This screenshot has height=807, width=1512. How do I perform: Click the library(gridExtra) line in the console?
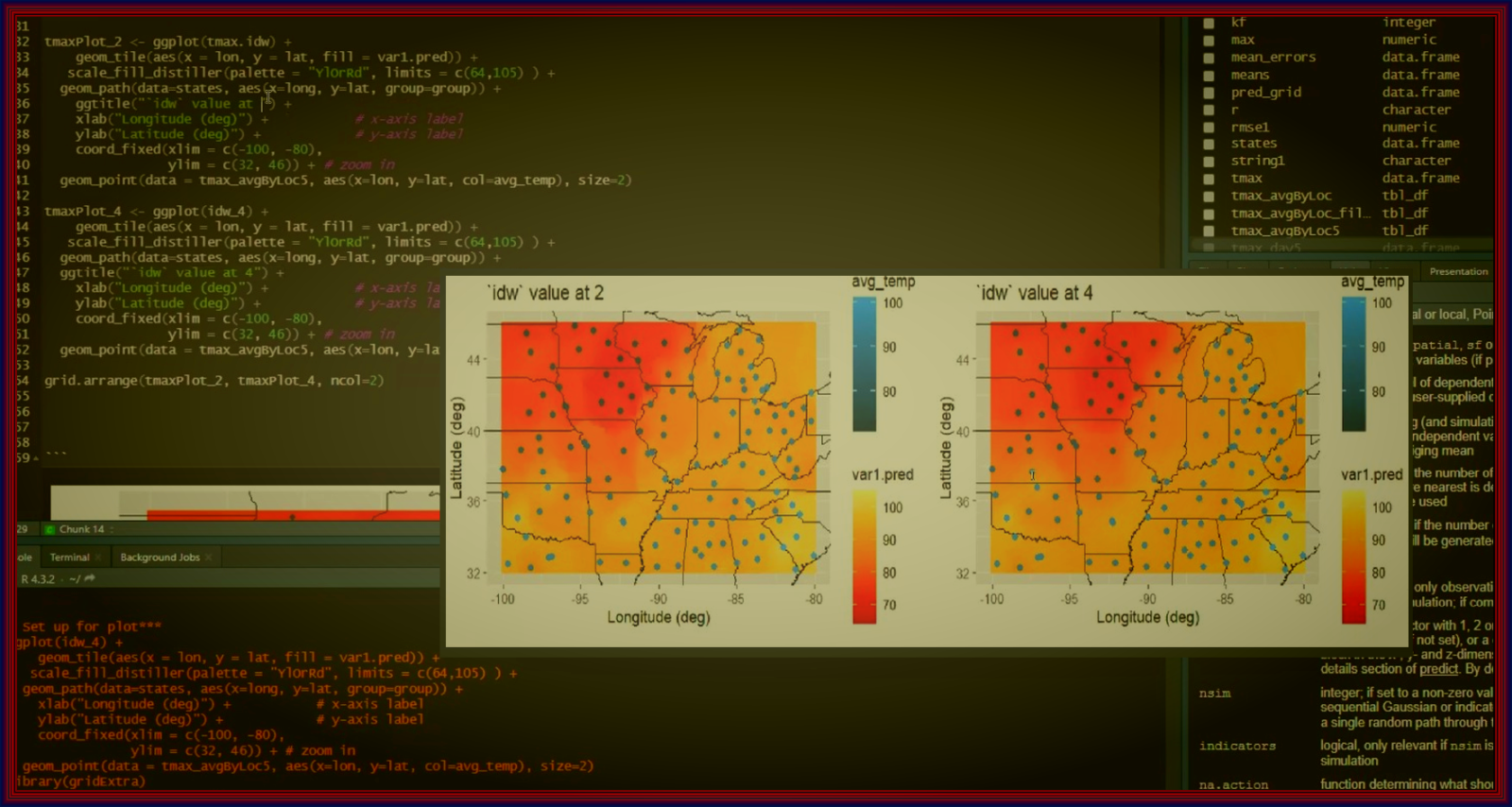[81, 781]
